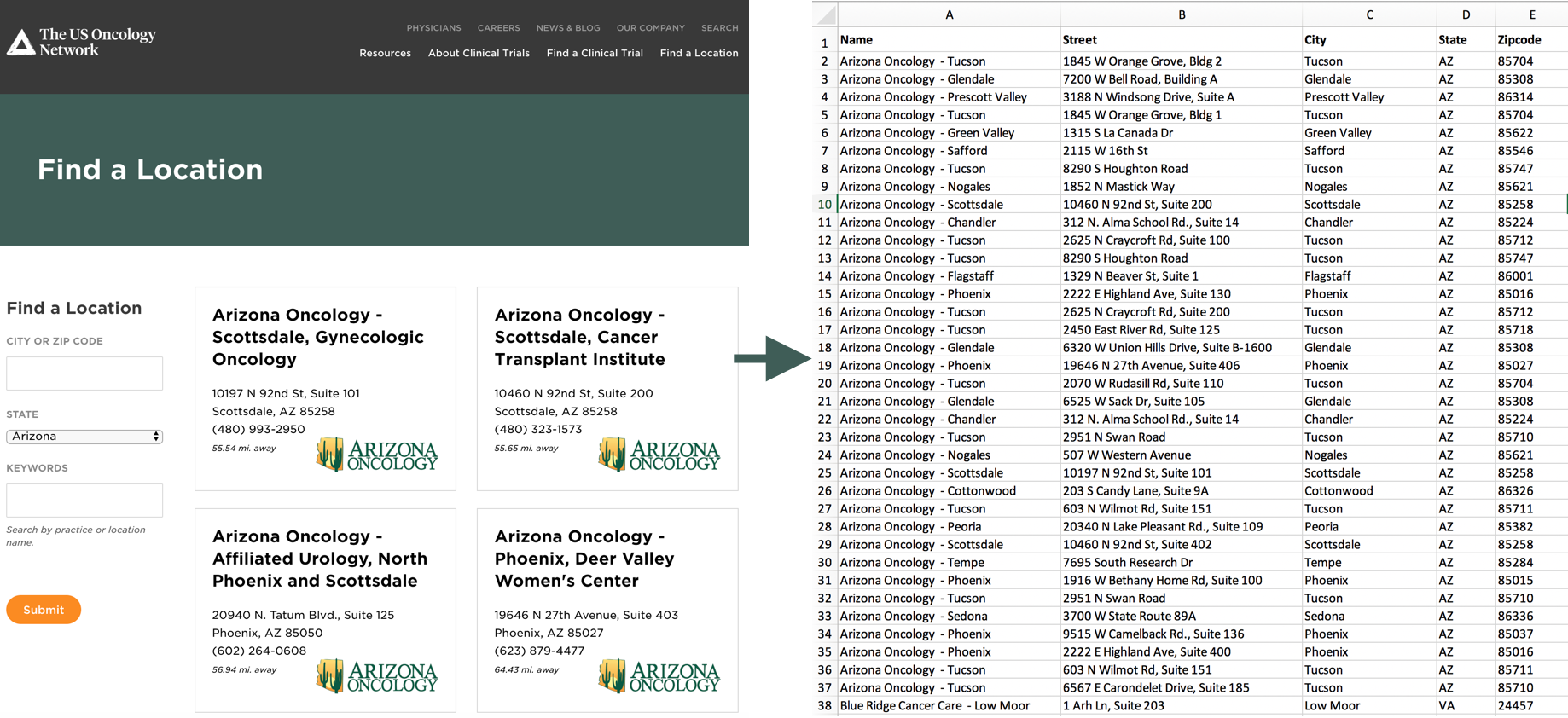Viewport: 1568px width, 718px height.
Task: Open Find a Location nav link
Action: pos(699,53)
